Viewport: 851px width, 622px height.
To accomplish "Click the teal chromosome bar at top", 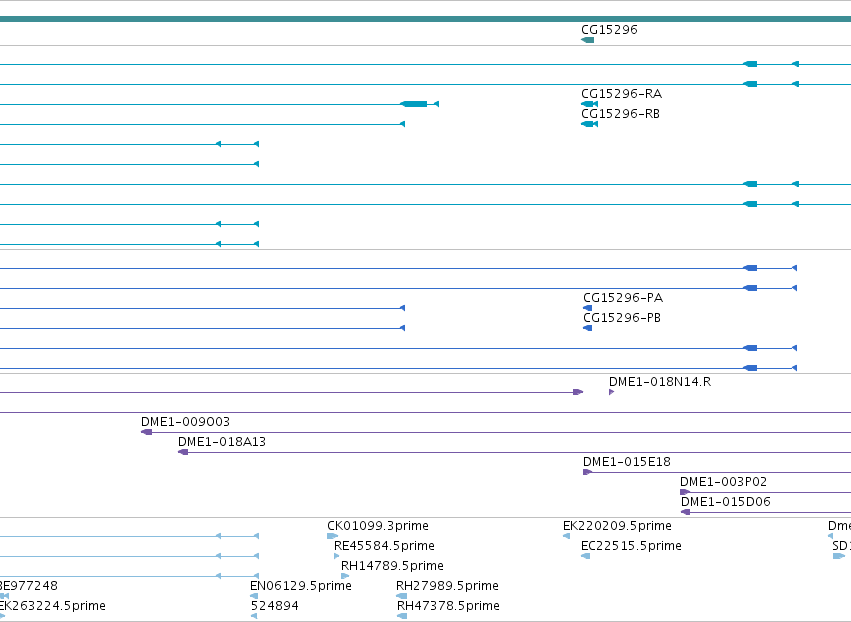I will tap(426, 20).
